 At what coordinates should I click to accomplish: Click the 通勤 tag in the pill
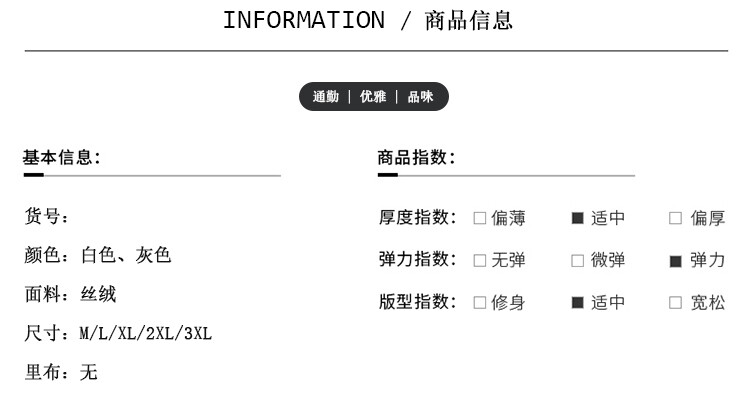(x=326, y=97)
